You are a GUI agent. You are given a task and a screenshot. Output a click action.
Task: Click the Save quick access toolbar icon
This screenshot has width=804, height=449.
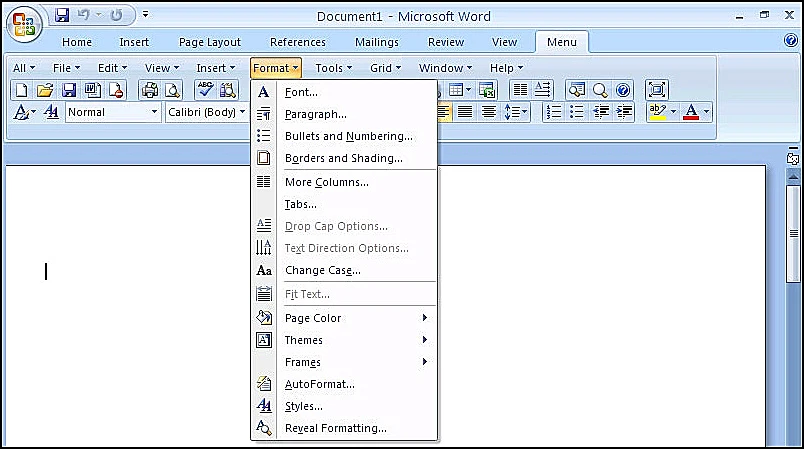[62, 15]
